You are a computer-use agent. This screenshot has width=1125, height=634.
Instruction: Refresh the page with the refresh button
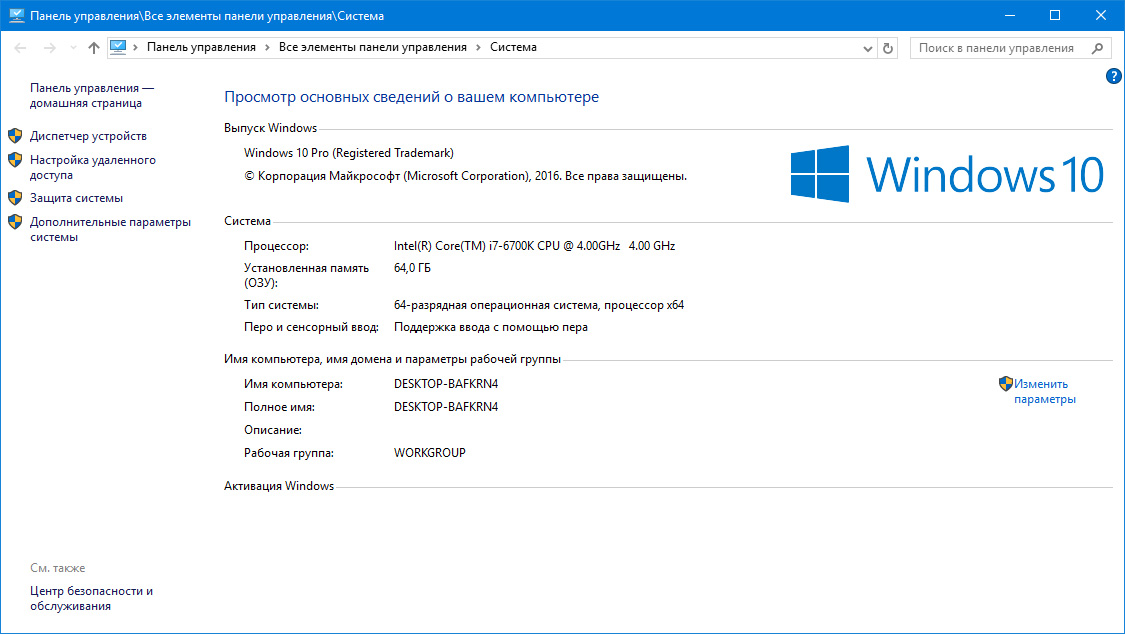coord(888,48)
